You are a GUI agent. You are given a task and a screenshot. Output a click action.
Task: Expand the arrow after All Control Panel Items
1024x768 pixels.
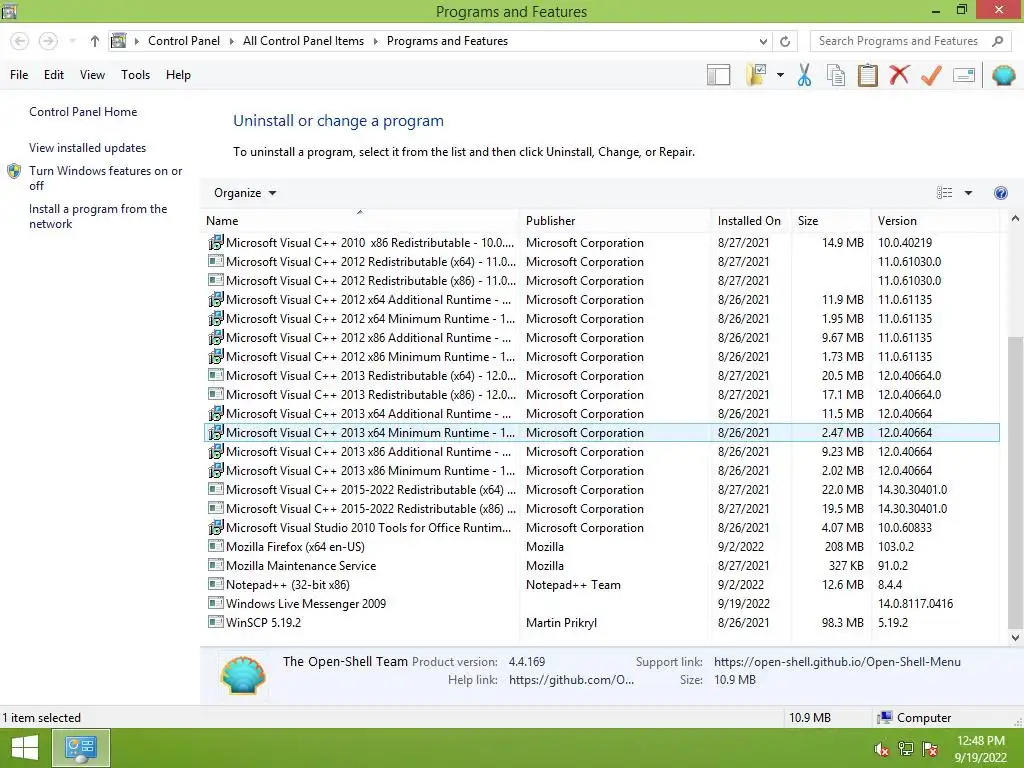click(376, 41)
